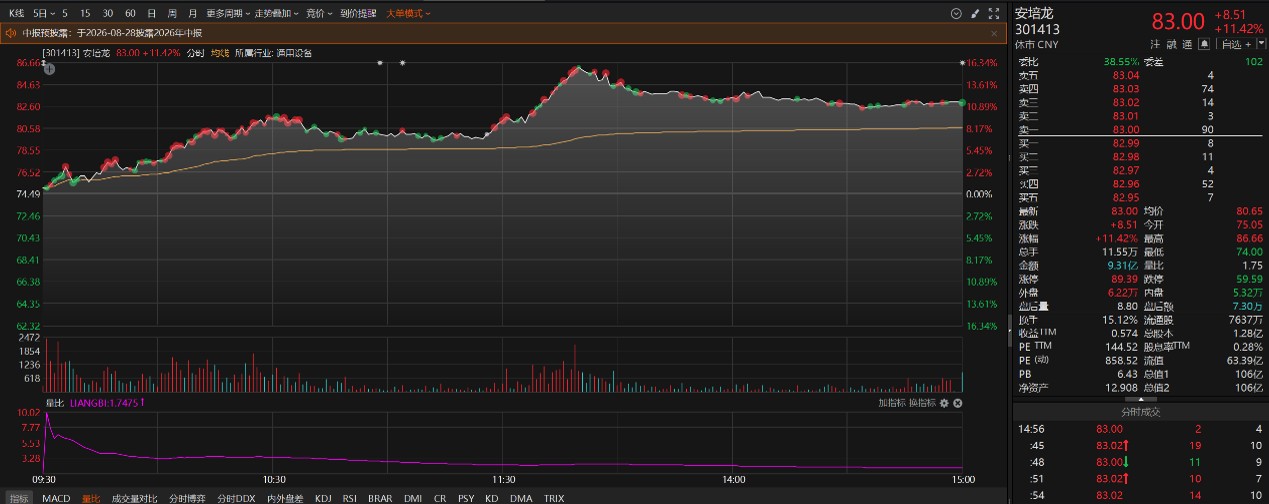Select the 内外盘差 indicator

(x=284, y=497)
